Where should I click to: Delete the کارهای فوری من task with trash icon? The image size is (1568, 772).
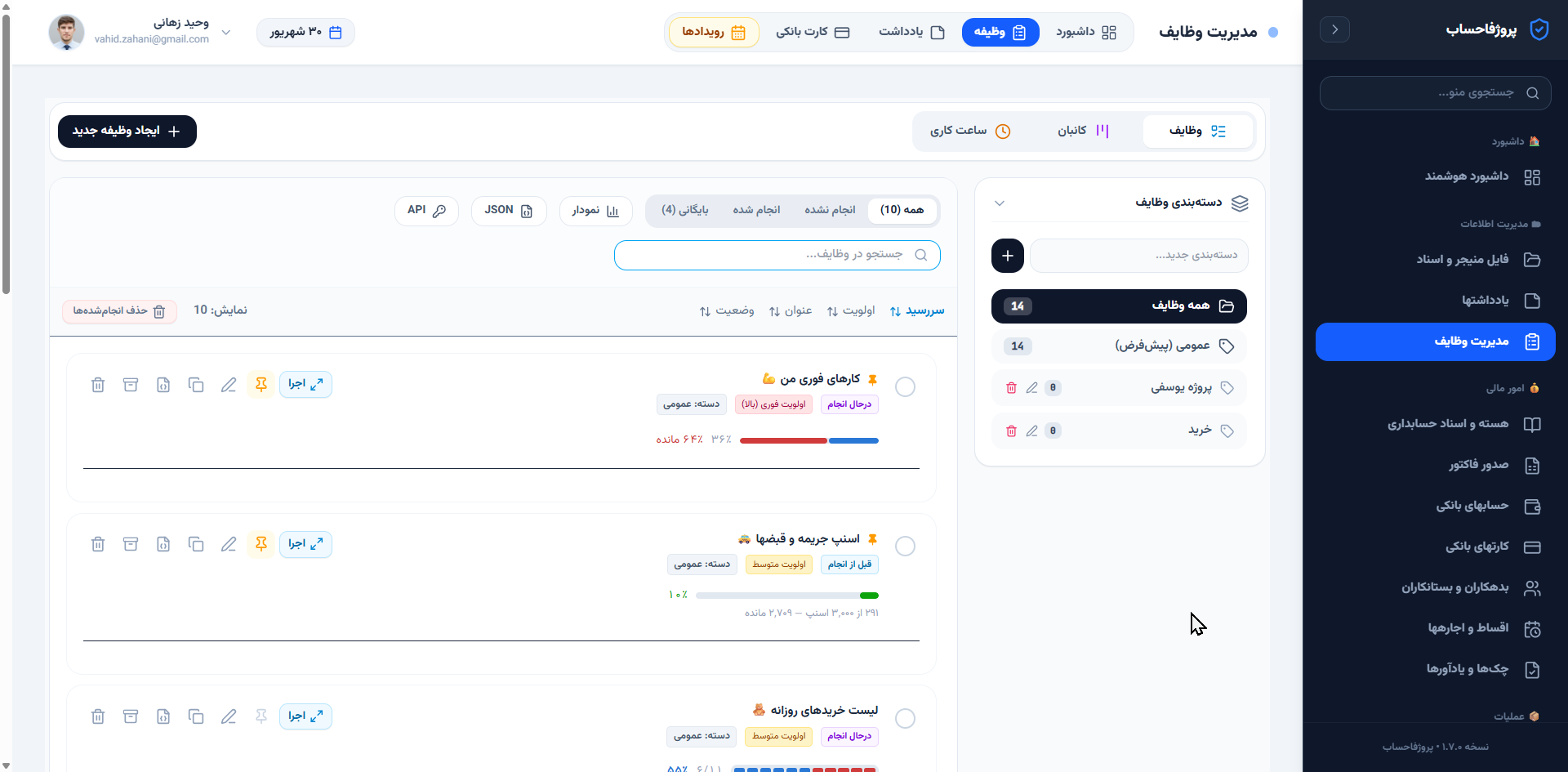pyautogui.click(x=98, y=385)
